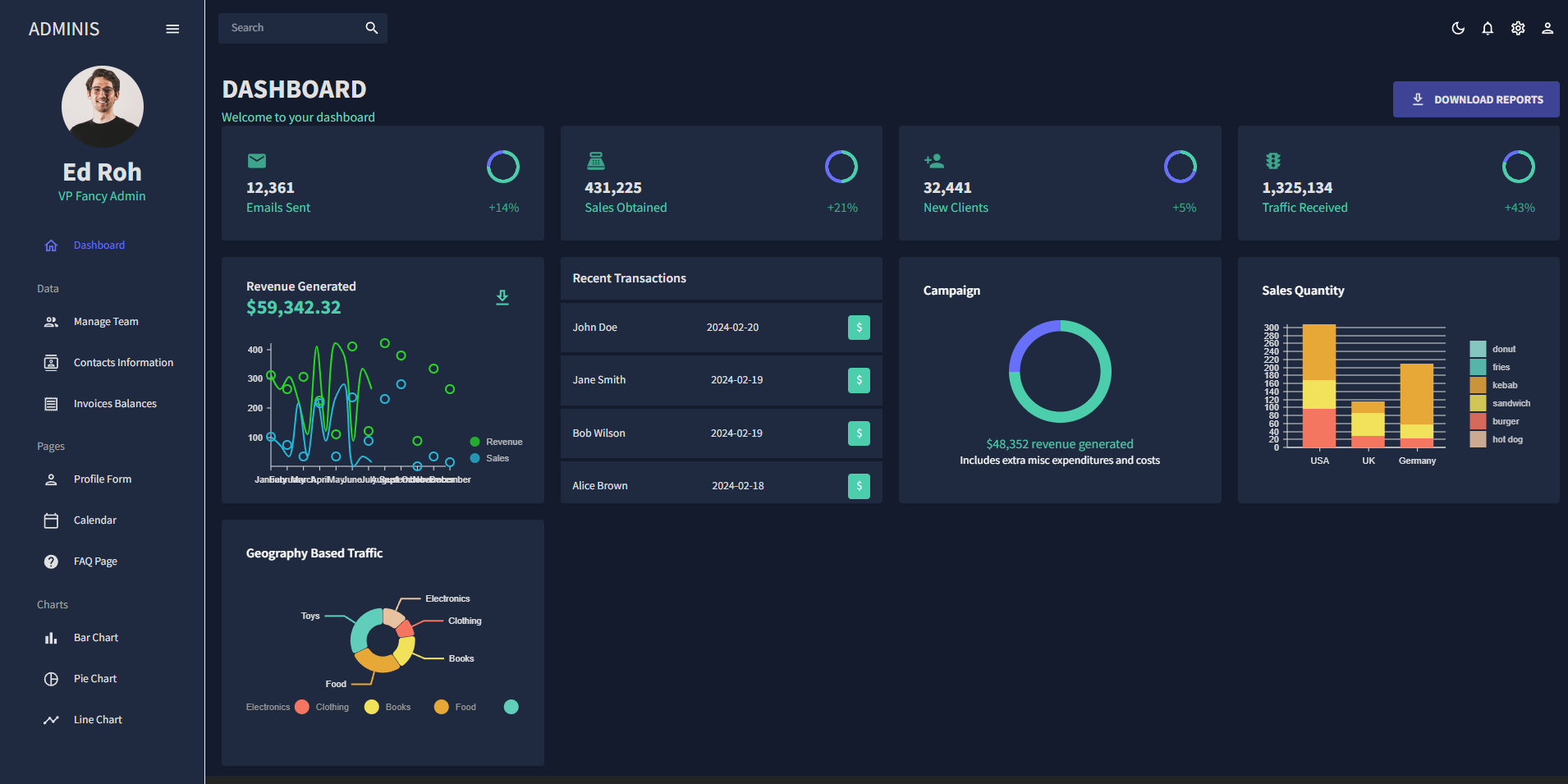Open Contacts Information
The width and height of the screenshot is (1568, 784).
pyautogui.click(x=123, y=362)
